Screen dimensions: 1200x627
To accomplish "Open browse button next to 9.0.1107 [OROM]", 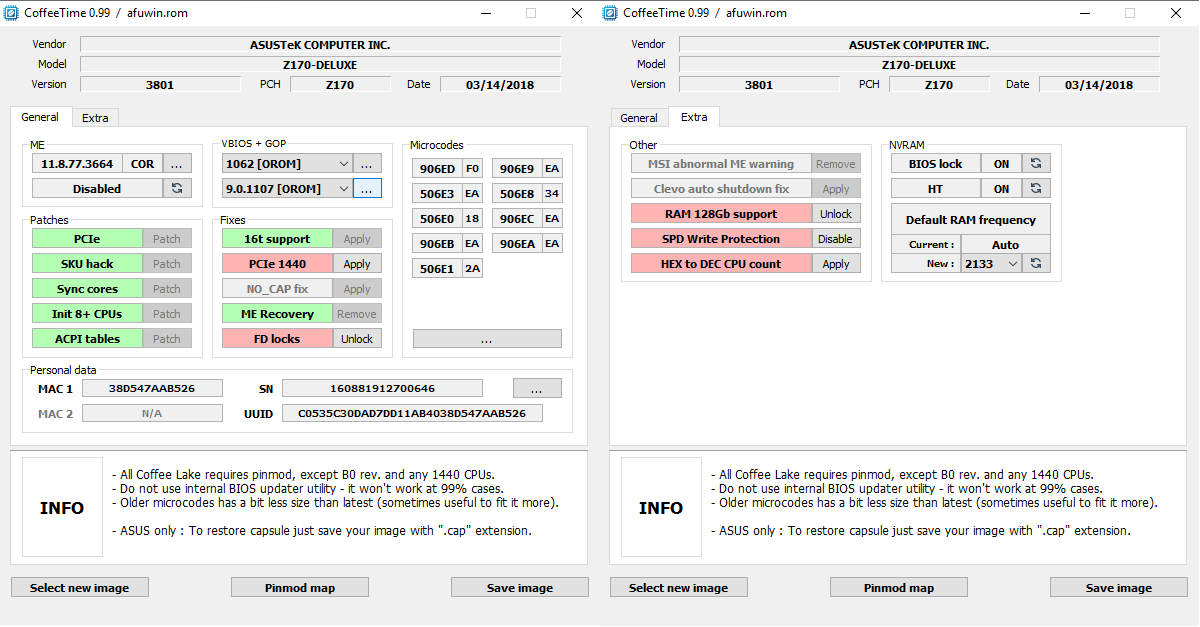I will (x=367, y=188).
